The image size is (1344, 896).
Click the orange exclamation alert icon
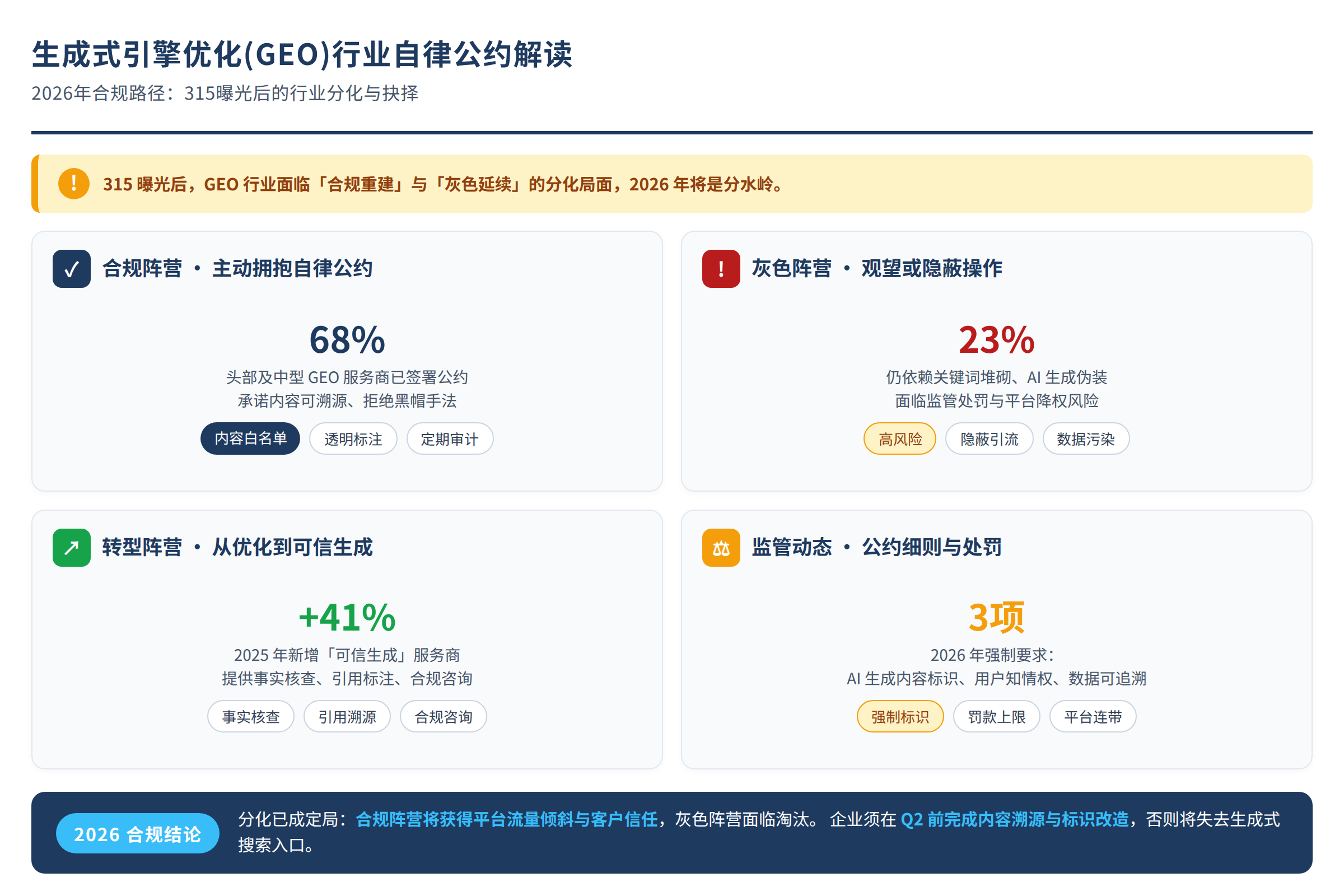(74, 184)
